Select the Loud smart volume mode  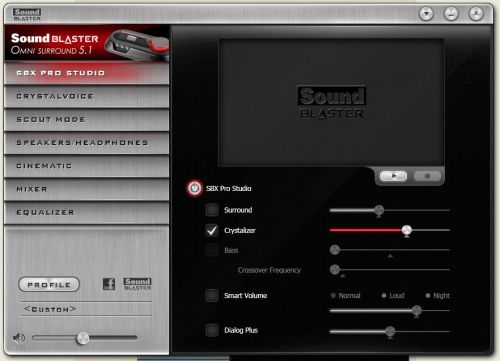(x=393, y=295)
